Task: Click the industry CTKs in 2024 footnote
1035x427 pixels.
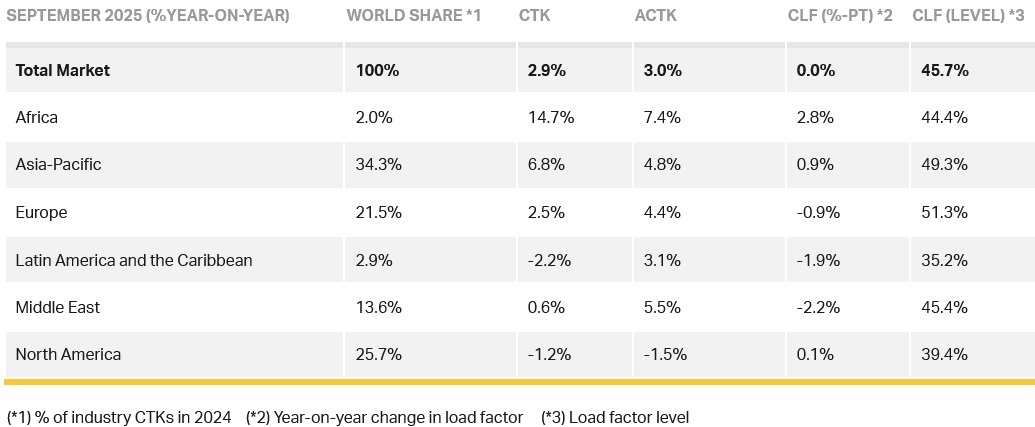Action: pyautogui.click(x=119, y=417)
